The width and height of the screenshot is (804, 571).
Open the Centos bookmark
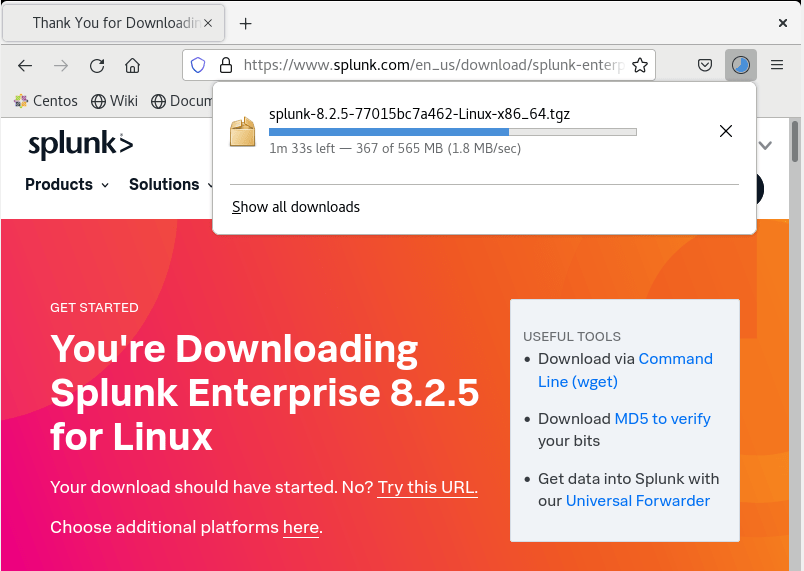point(46,101)
